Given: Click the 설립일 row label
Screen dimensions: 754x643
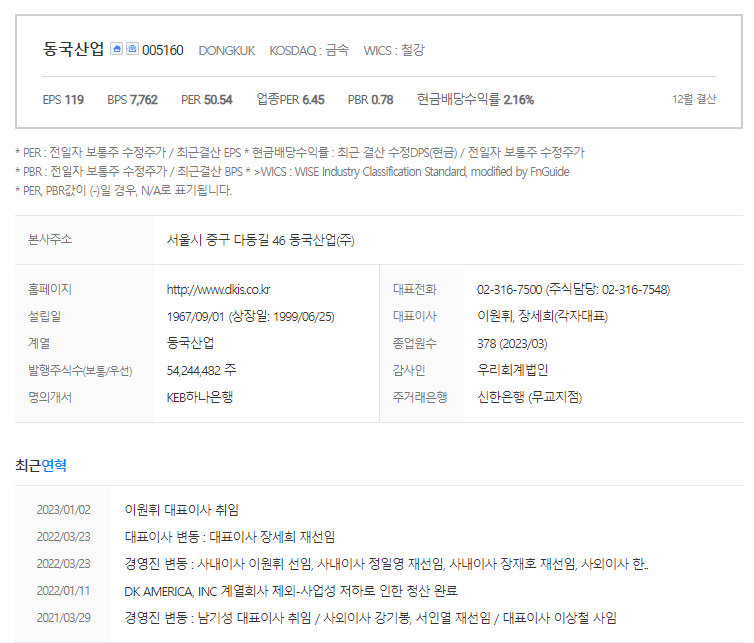Looking at the screenshot, I should click(45, 316).
